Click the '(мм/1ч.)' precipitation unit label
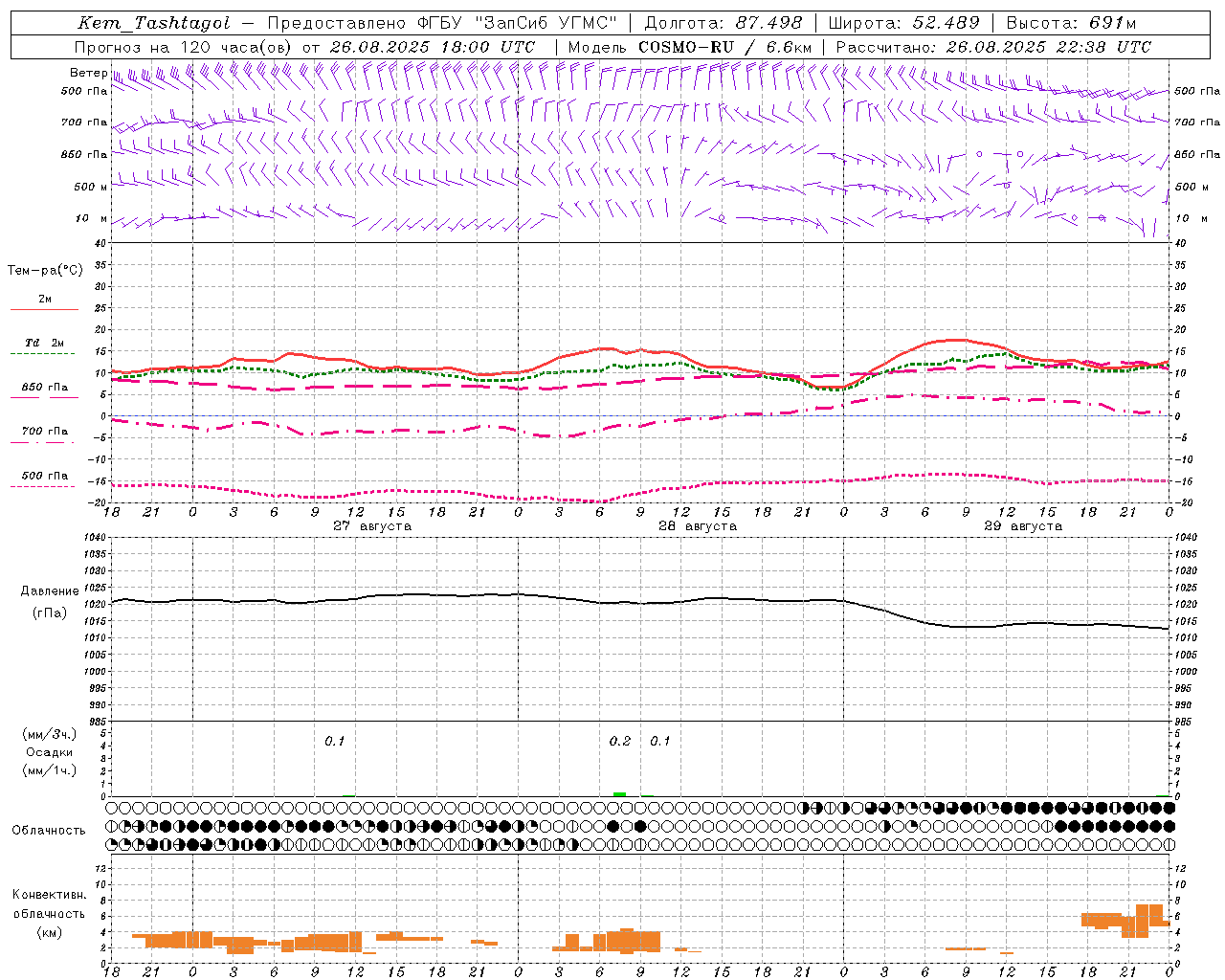1225x980 pixels. [50, 771]
